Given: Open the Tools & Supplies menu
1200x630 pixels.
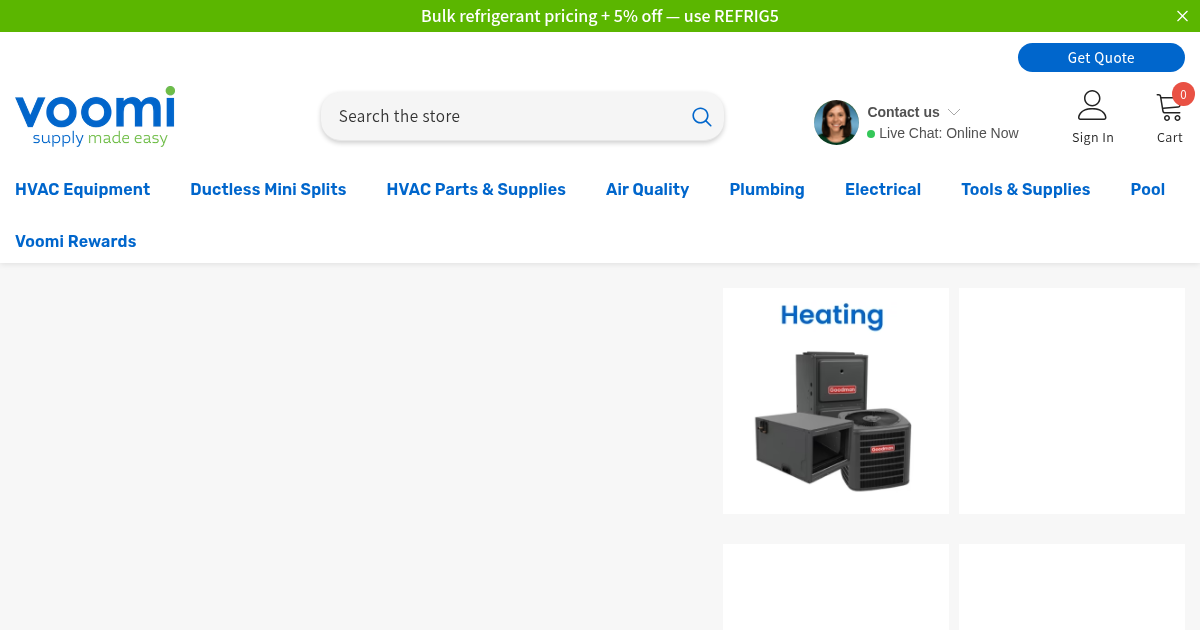Looking at the screenshot, I should click(1026, 189).
